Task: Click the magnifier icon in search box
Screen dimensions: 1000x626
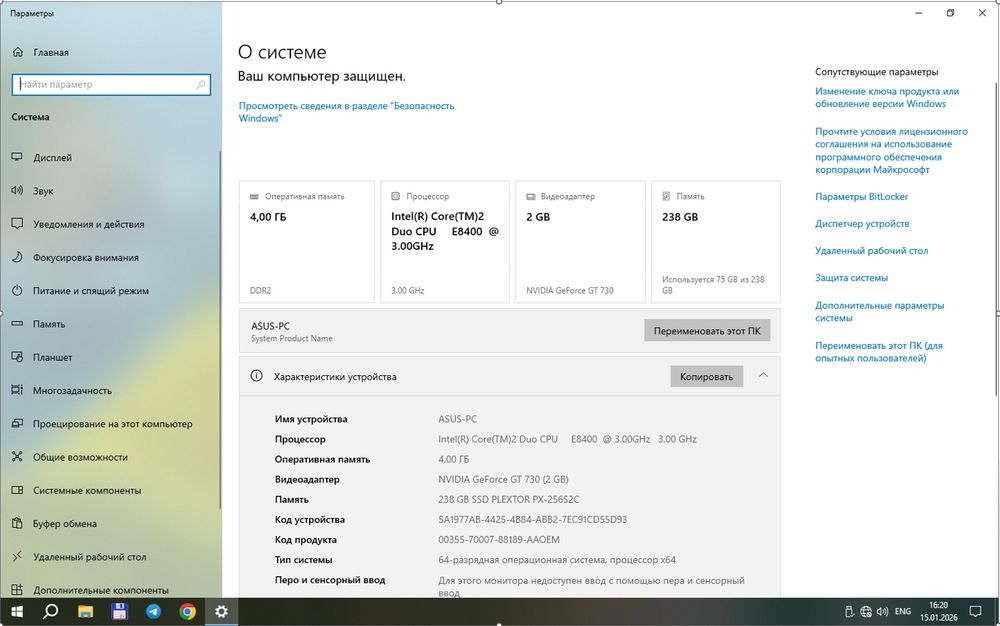Action: (x=200, y=84)
